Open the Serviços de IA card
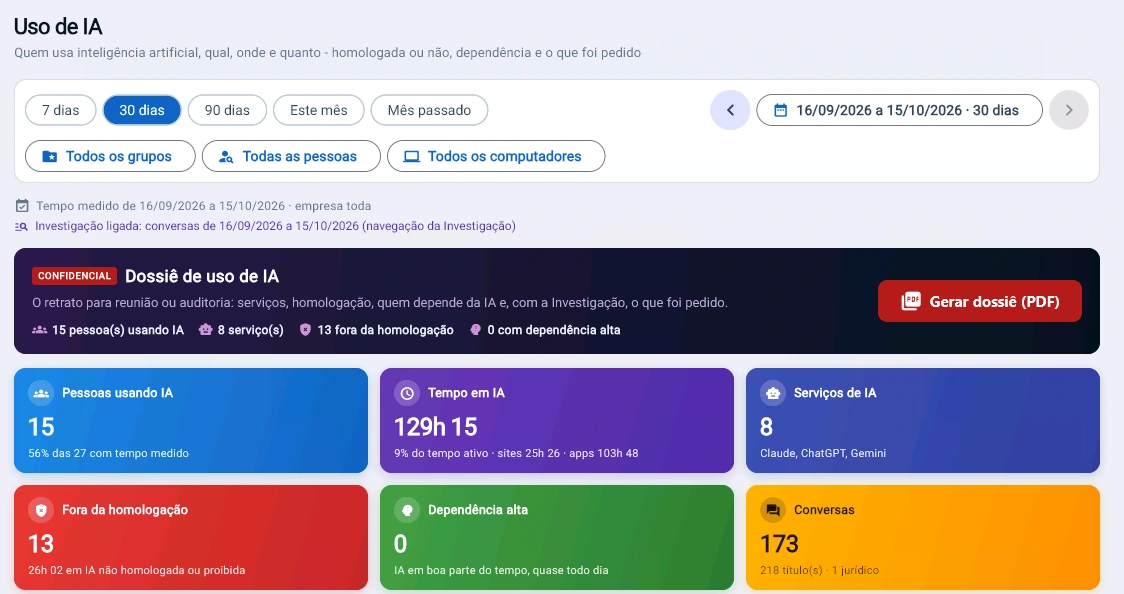Image resolution: width=1124 pixels, height=594 pixels. pyautogui.click(x=923, y=421)
